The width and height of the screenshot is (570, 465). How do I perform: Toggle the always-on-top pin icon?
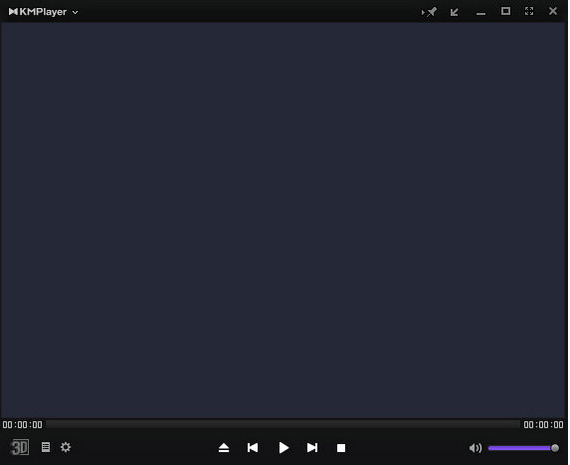(x=432, y=12)
